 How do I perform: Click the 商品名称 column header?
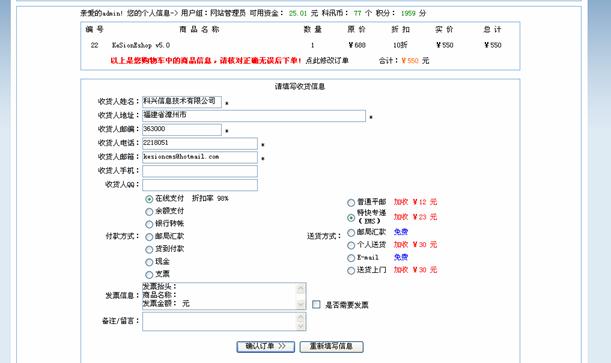[199, 29]
